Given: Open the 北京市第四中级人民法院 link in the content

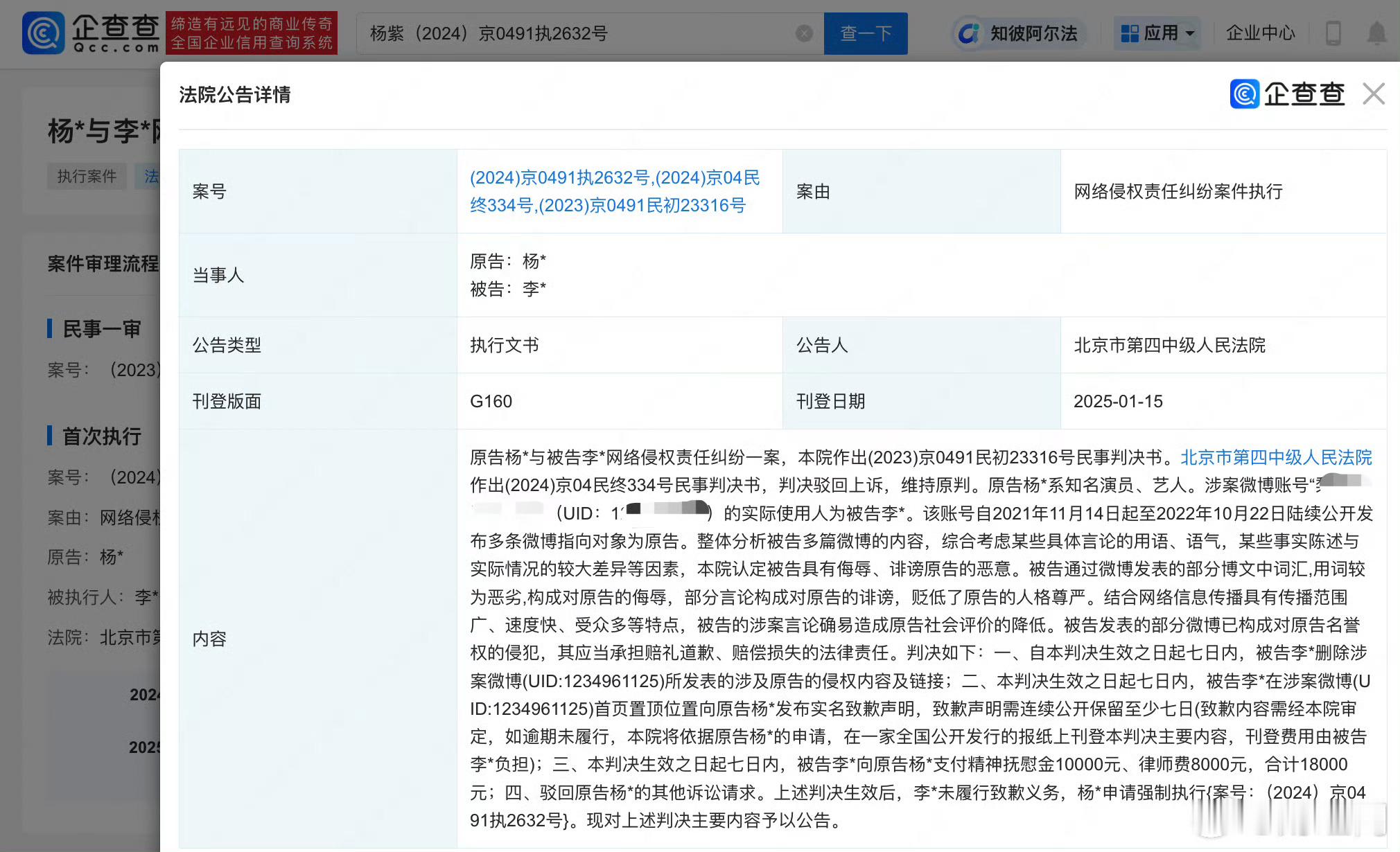Looking at the screenshot, I should [1276, 457].
